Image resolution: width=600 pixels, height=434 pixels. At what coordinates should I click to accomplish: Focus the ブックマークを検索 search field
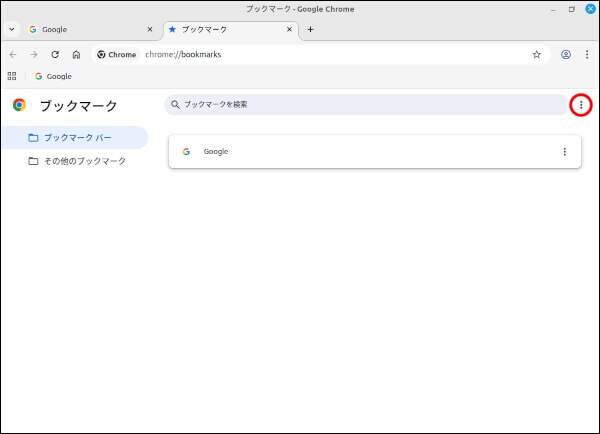tap(365, 104)
